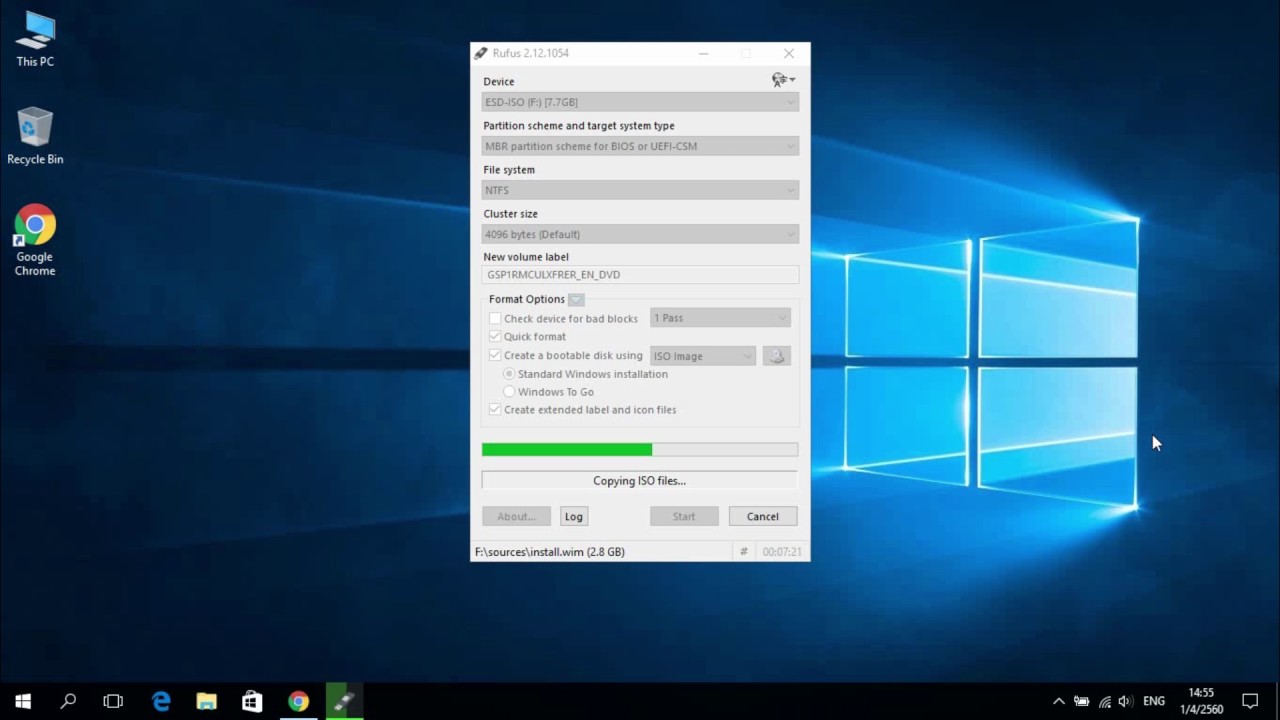1280x720 pixels.
Task: Open This PC desktop icon
Action: point(35,39)
